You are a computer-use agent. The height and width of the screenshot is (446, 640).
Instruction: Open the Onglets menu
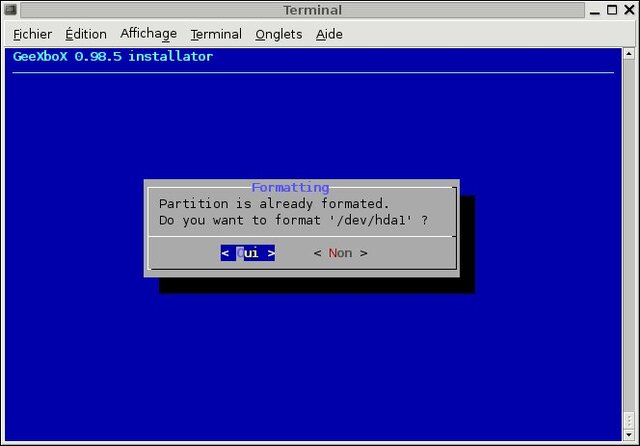point(278,34)
